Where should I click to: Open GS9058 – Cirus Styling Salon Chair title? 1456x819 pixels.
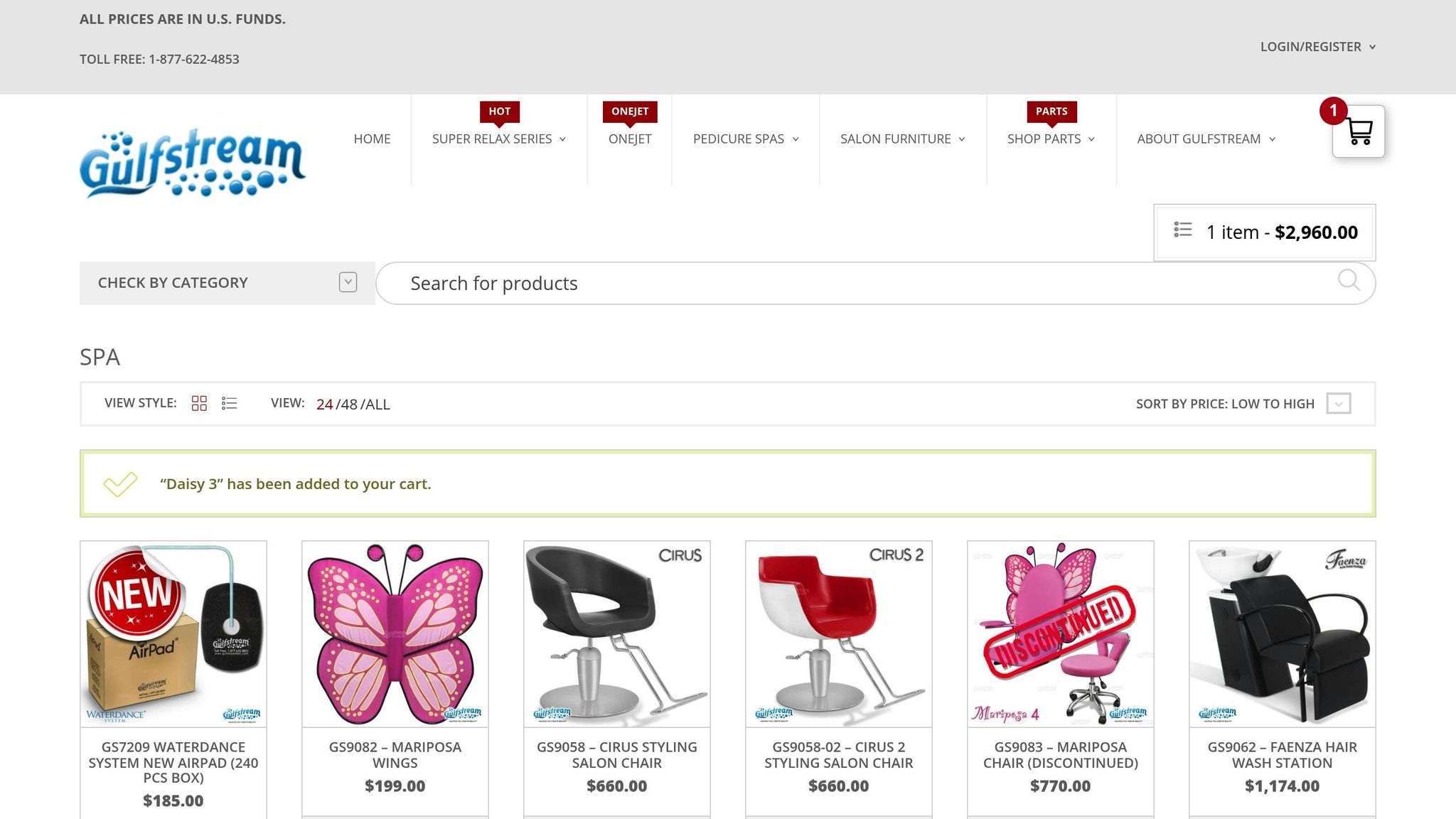(x=617, y=755)
